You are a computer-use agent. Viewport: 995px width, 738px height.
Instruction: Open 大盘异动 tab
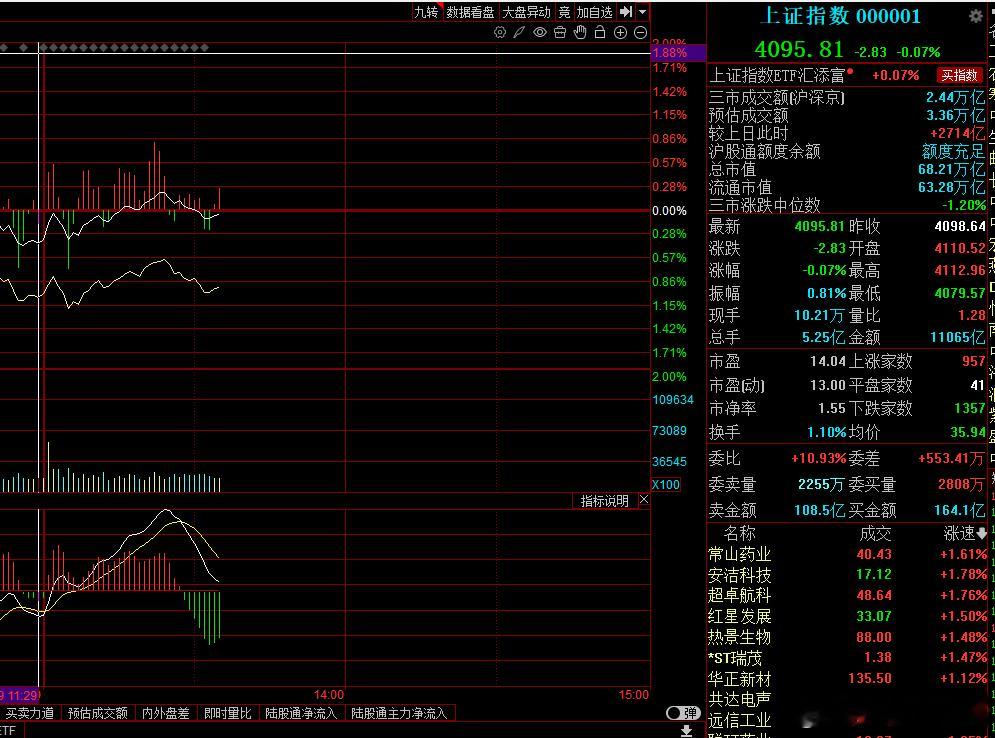click(526, 11)
